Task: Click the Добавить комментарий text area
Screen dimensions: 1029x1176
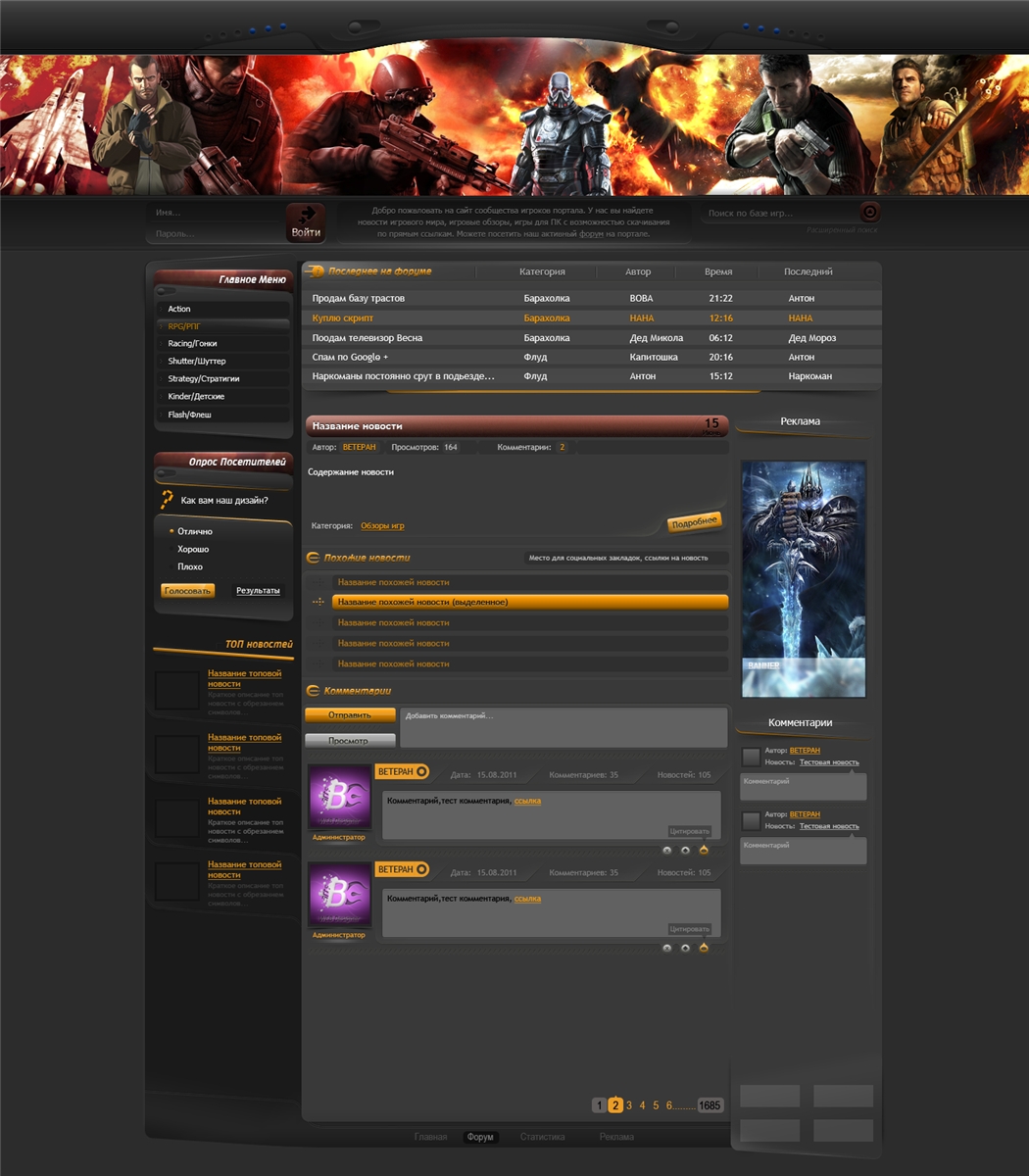Action: [563, 727]
